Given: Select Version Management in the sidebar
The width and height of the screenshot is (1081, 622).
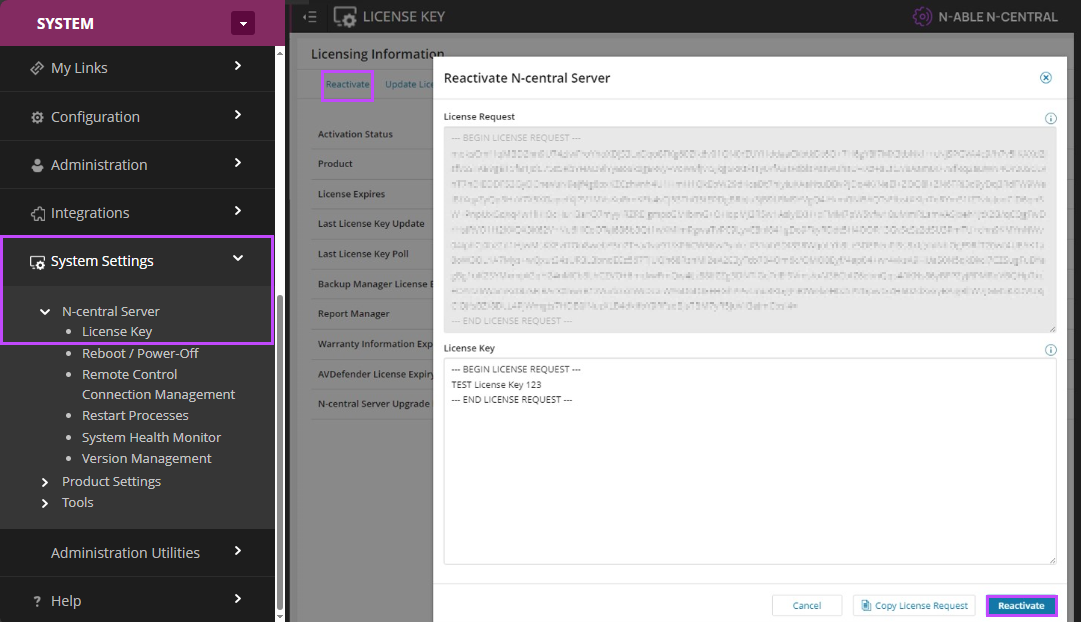Looking at the screenshot, I should pos(146,458).
